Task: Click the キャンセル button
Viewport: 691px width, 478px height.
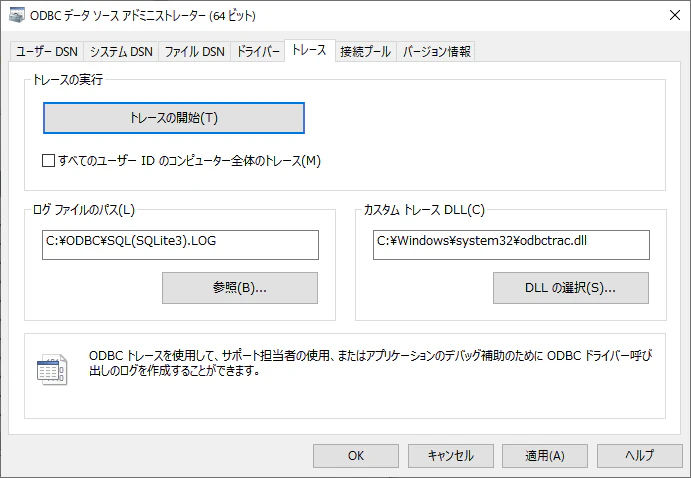Action: [x=450, y=456]
